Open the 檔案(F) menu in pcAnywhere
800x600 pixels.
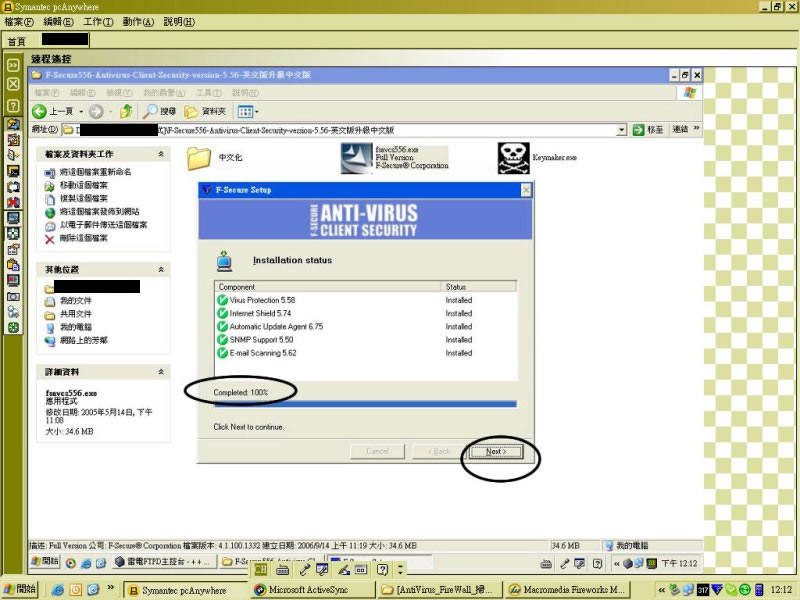click(x=19, y=22)
